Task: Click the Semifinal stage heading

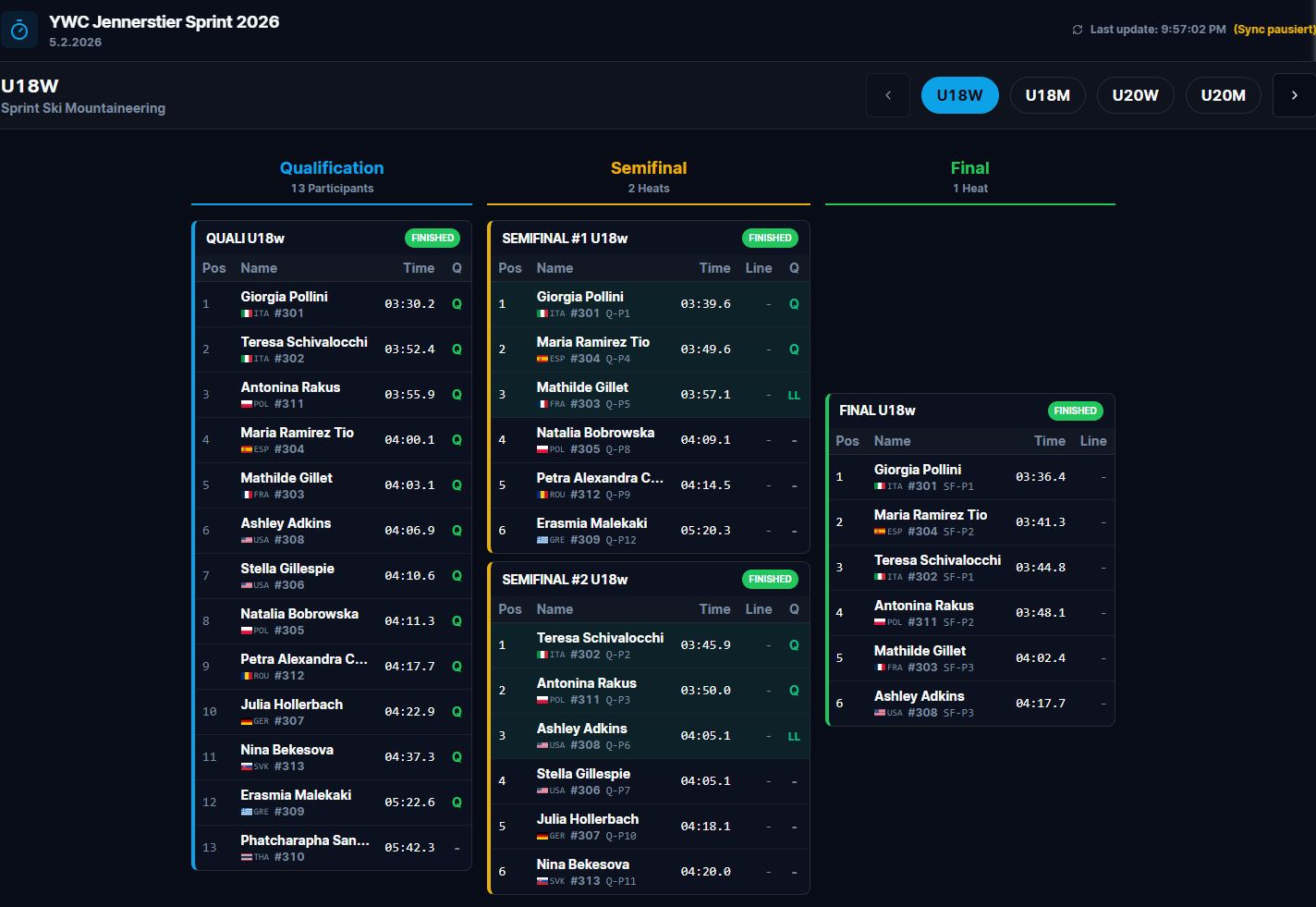Action: [x=649, y=167]
